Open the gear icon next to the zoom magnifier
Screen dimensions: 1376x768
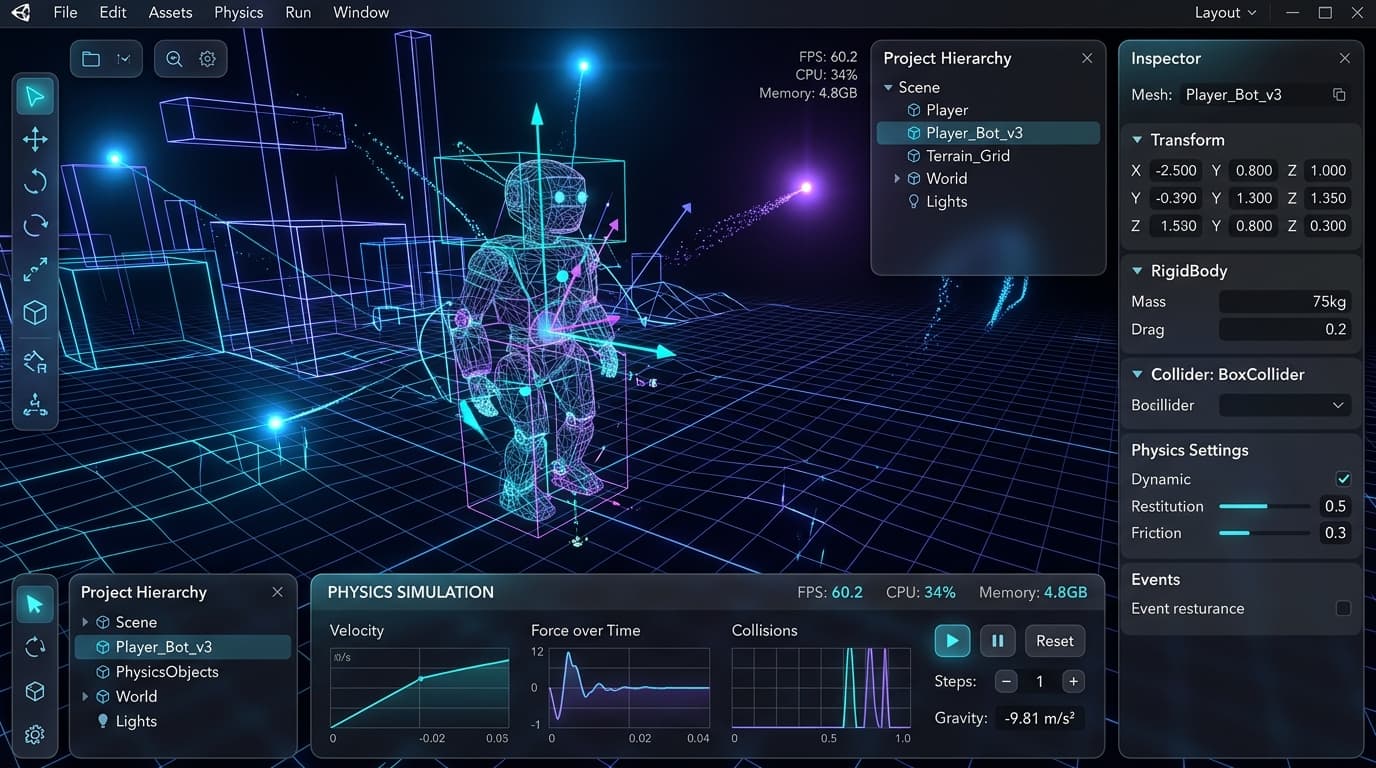(207, 59)
